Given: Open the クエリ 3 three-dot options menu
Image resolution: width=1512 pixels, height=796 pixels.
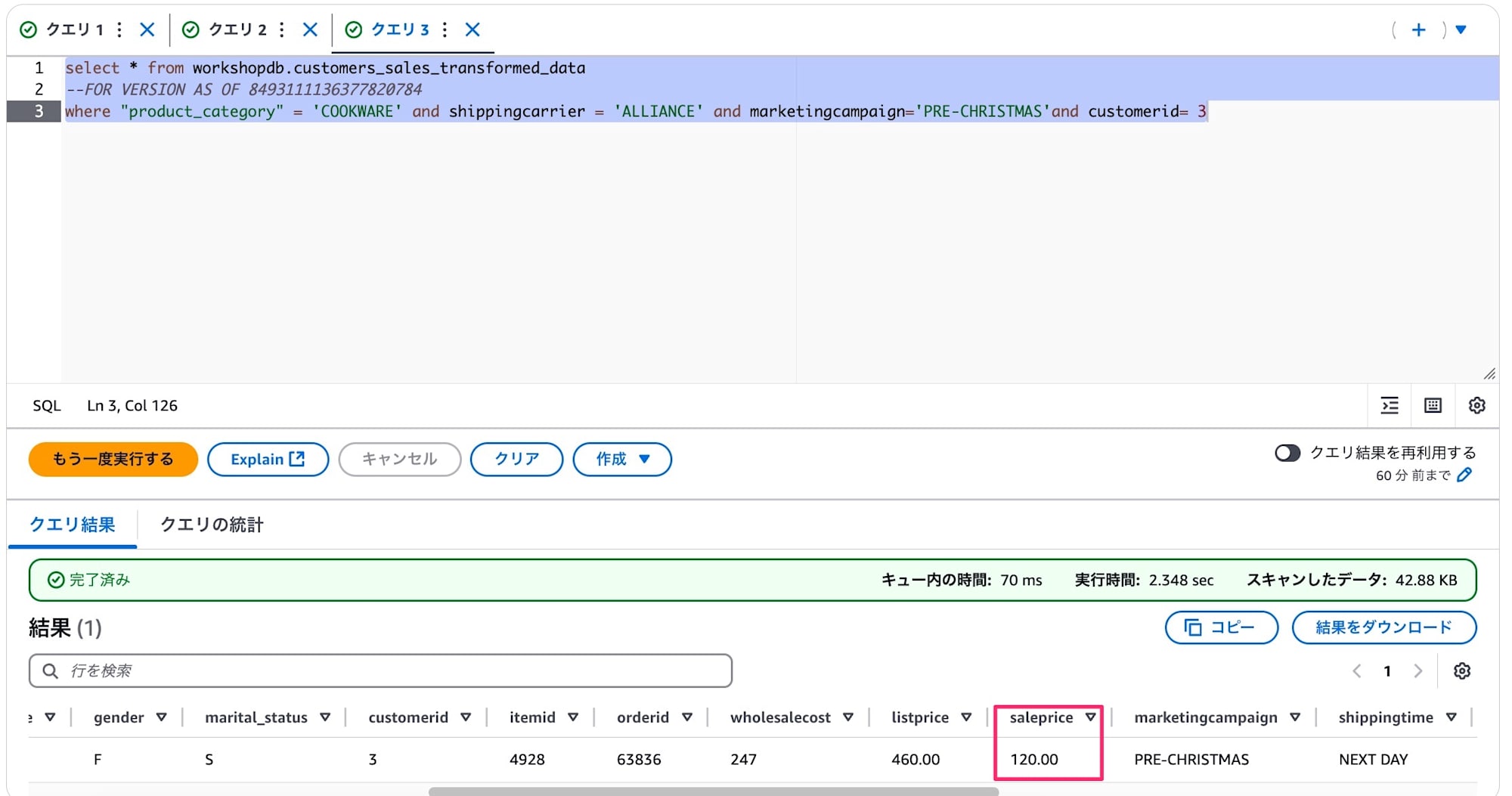Looking at the screenshot, I should [445, 29].
